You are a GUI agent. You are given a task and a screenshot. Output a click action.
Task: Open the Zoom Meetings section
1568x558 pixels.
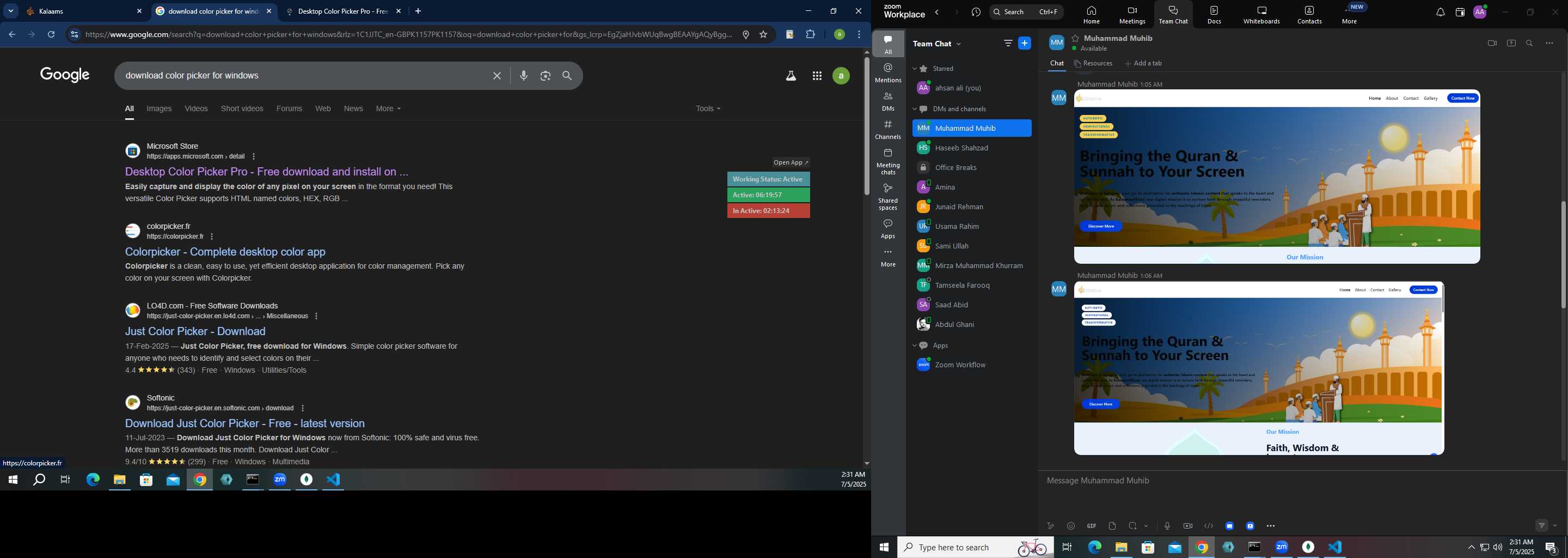pyautogui.click(x=1132, y=15)
